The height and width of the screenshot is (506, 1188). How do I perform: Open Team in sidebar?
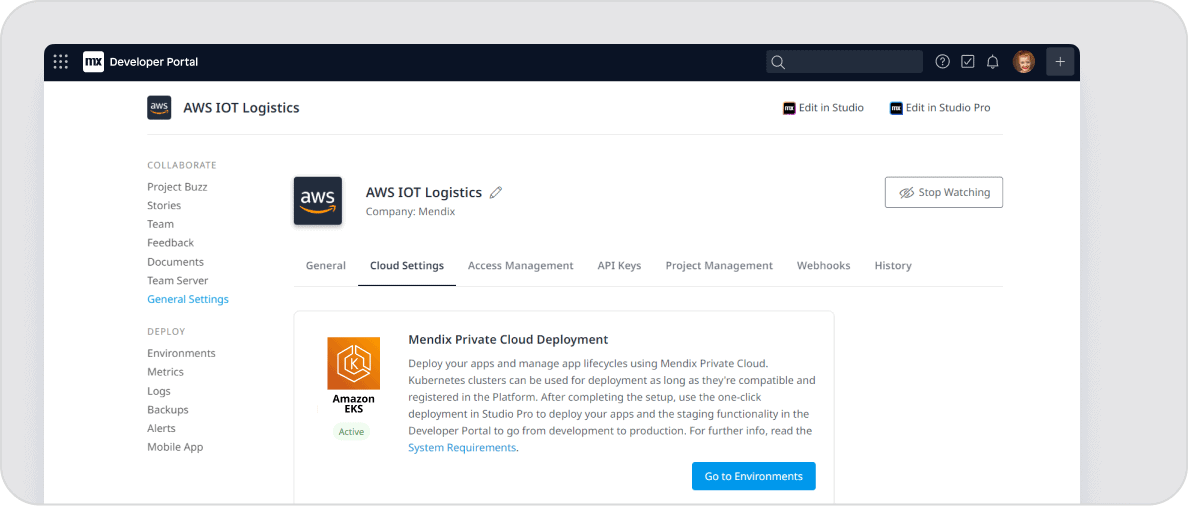(161, 224)
